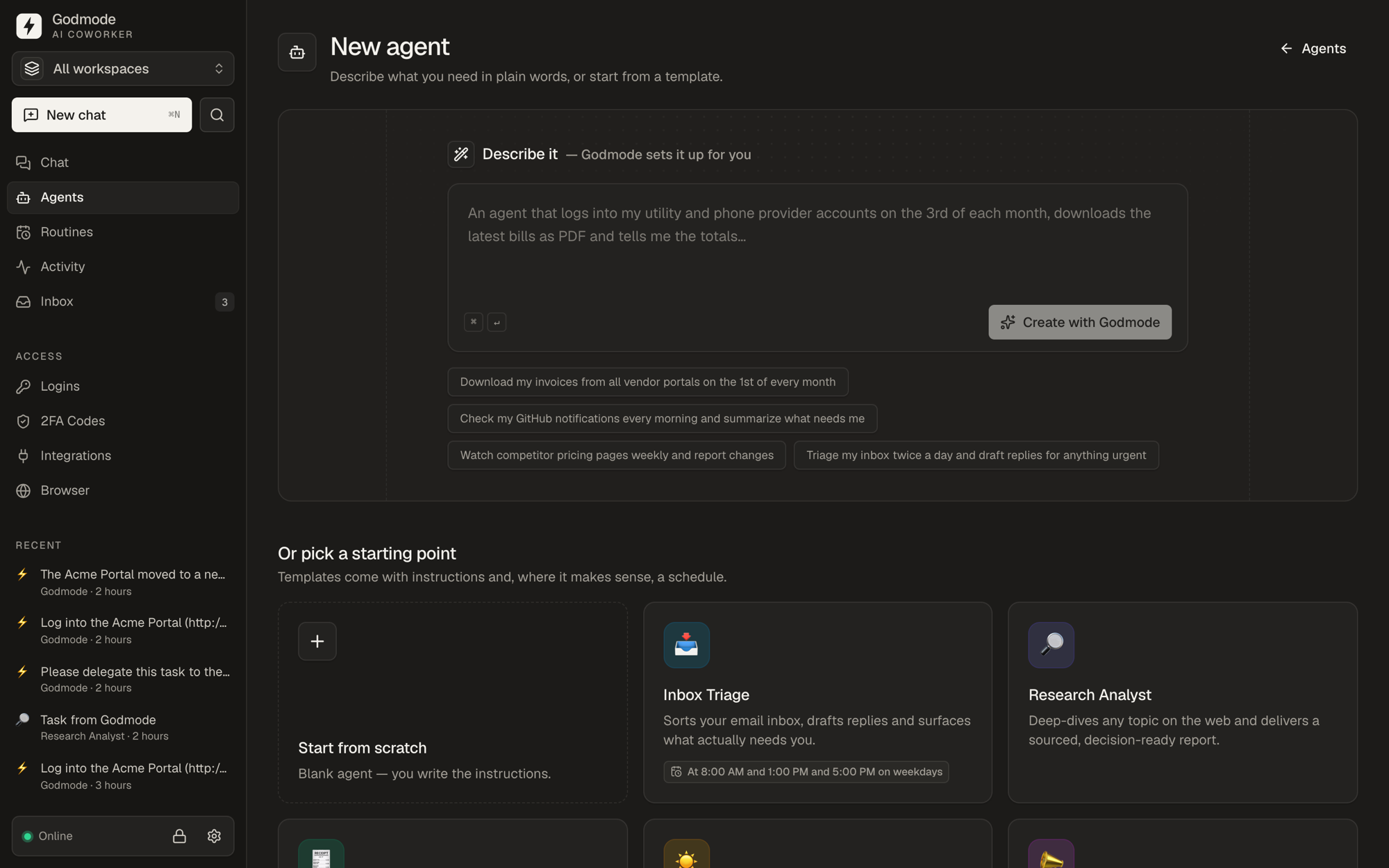
Task: Click the magic wand Describe it icon
Action: coord(461,154)
